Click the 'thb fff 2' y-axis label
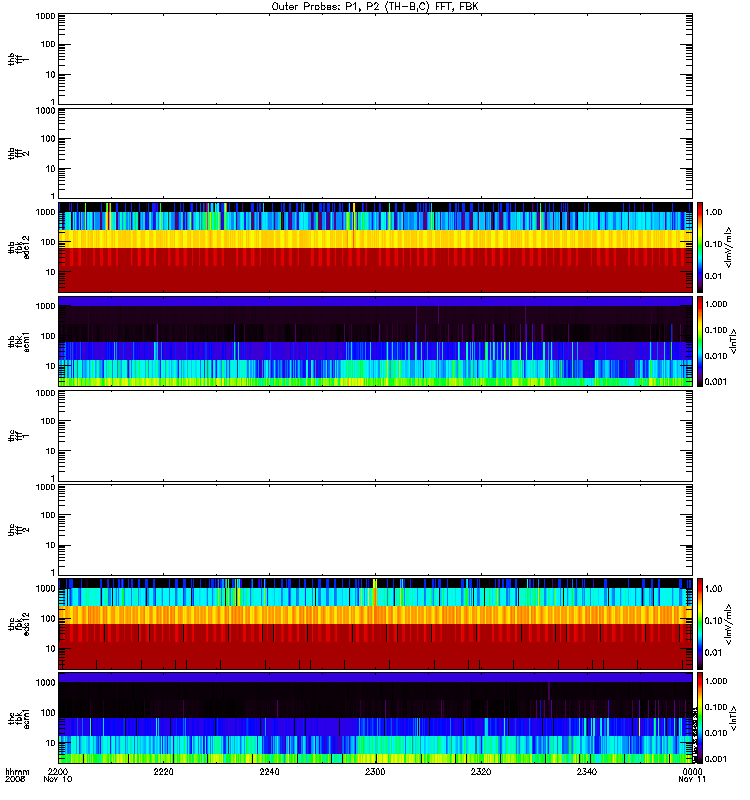Screen dimensions: 750x800 (19, 154)
